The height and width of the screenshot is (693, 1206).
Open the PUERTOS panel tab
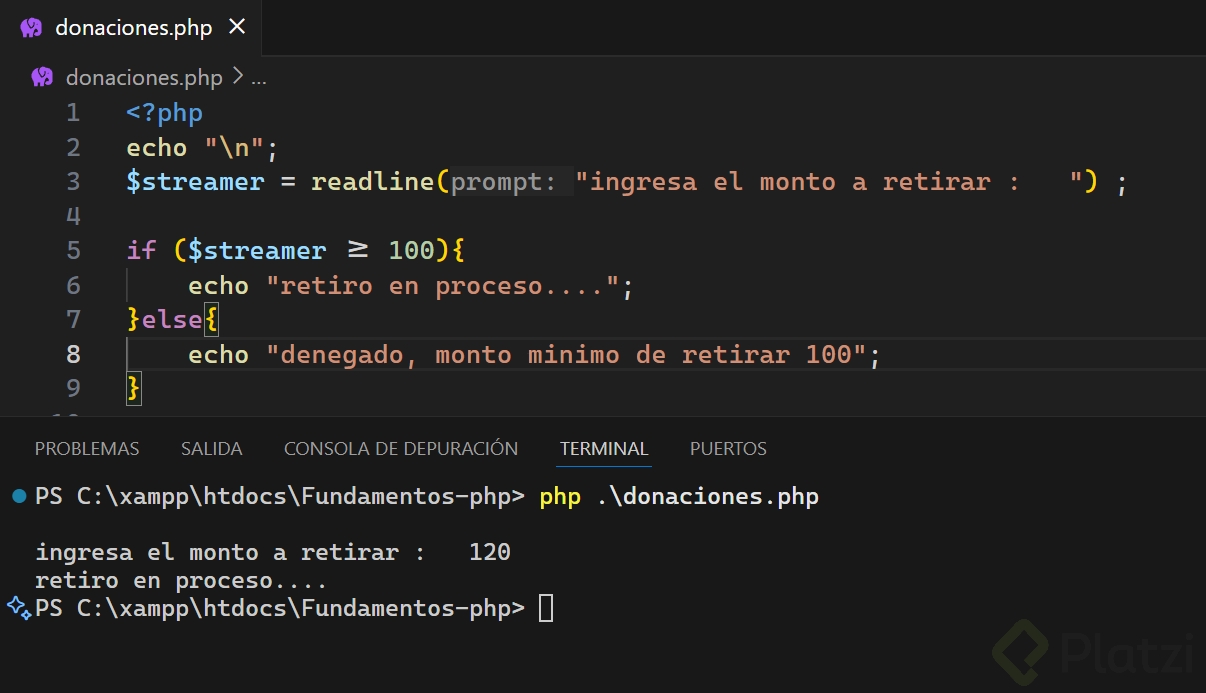click(x=728, y=449)
